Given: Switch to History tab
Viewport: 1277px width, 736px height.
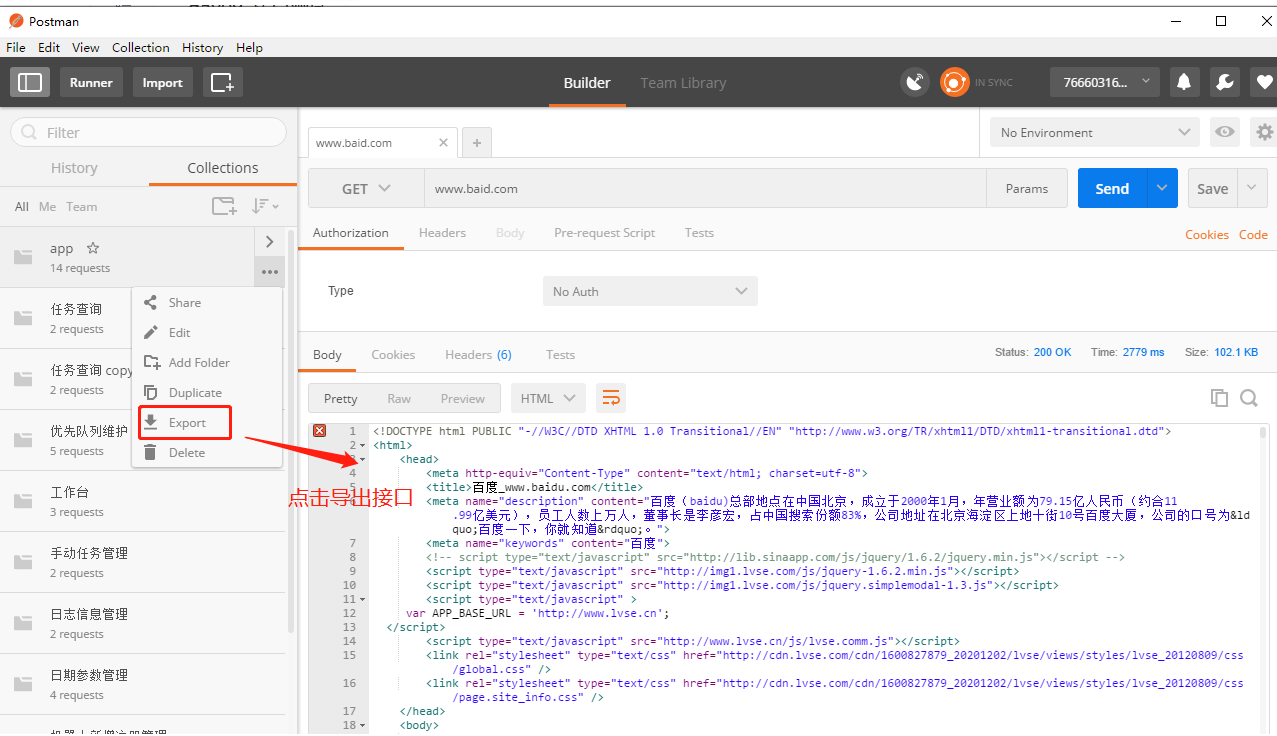Looking at the screenshot, I should tap(74, 168).
